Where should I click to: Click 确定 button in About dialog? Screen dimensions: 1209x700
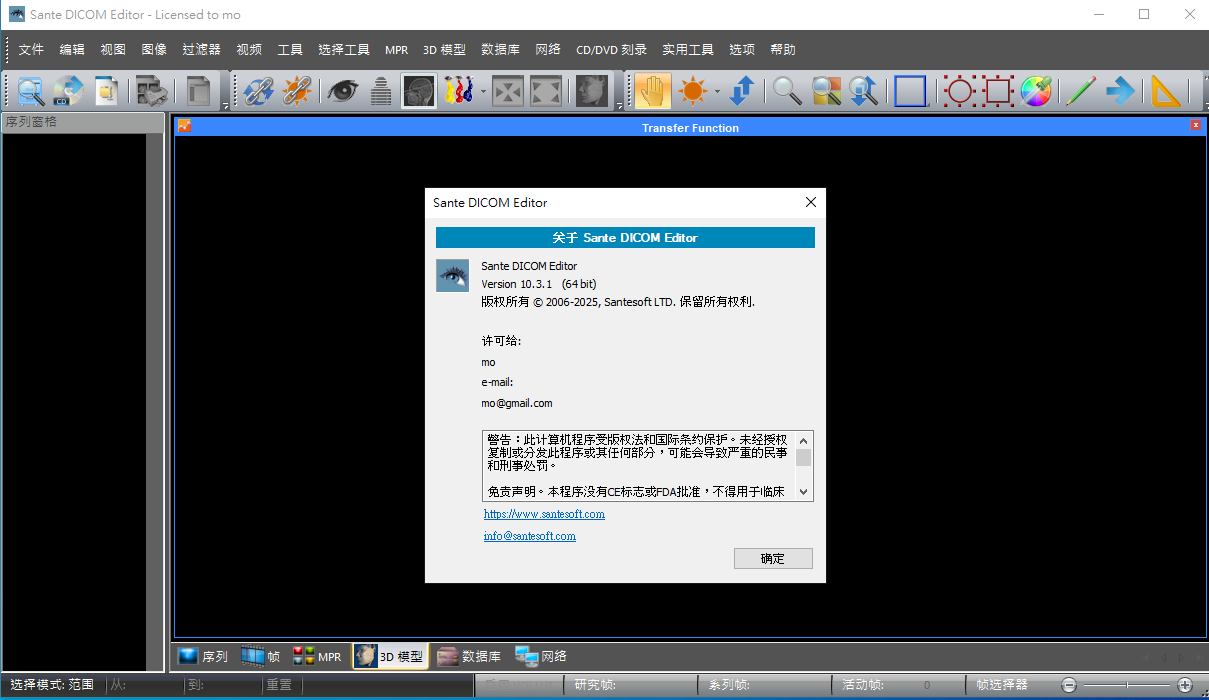[x=773, y=559]
